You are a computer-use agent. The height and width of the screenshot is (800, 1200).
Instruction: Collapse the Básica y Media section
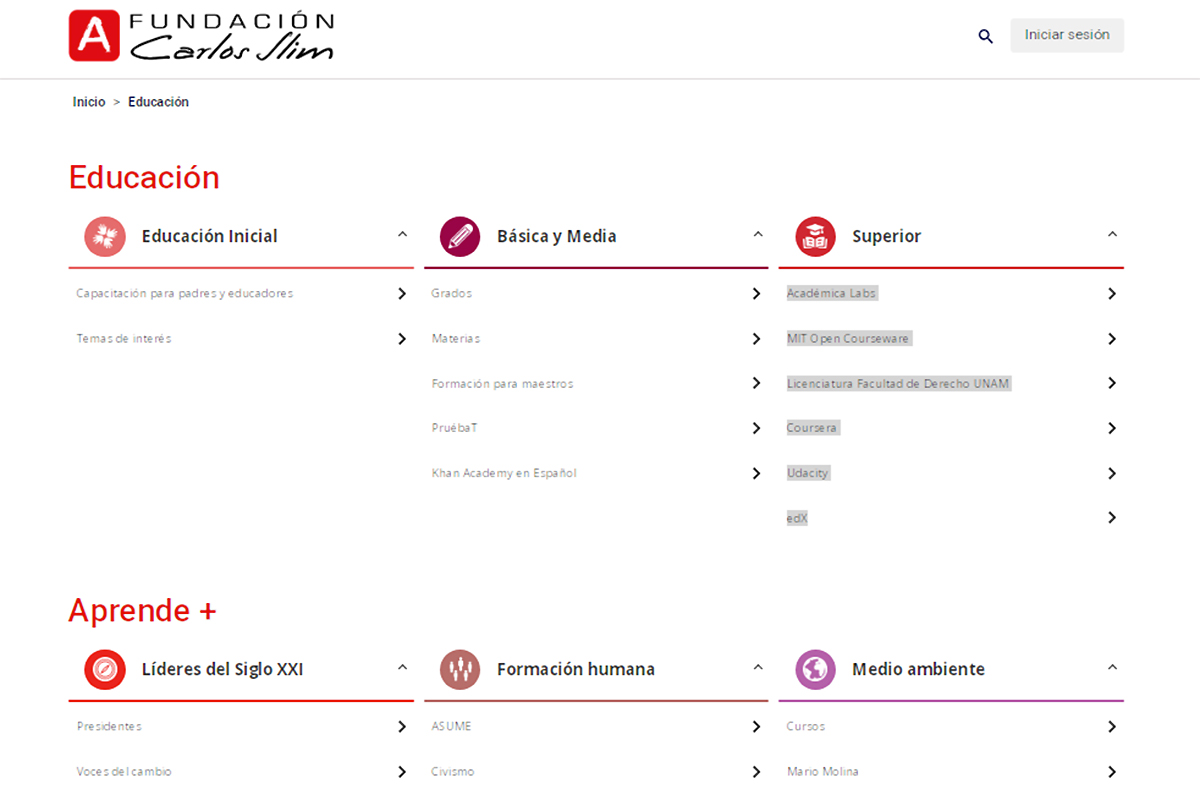click(x=757, y=235)
